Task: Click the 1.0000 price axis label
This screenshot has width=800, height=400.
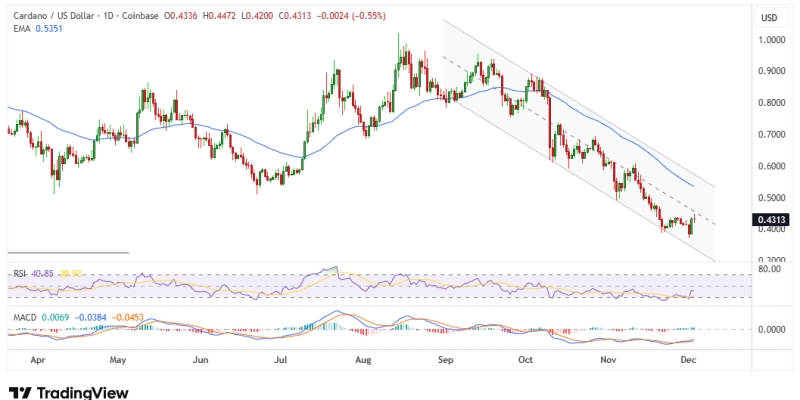Action: [x=772, y=40]
